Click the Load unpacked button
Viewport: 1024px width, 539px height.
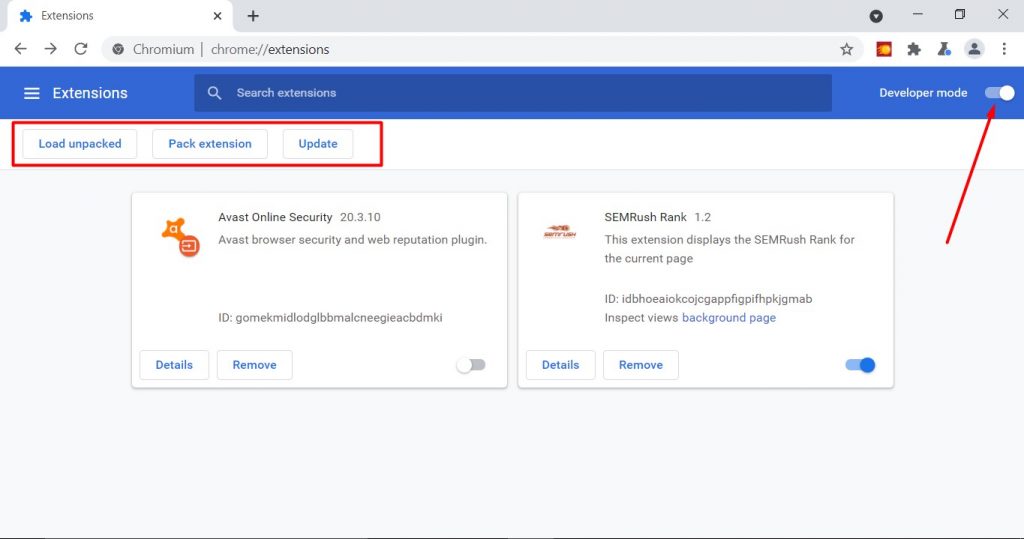click(80, 144)
